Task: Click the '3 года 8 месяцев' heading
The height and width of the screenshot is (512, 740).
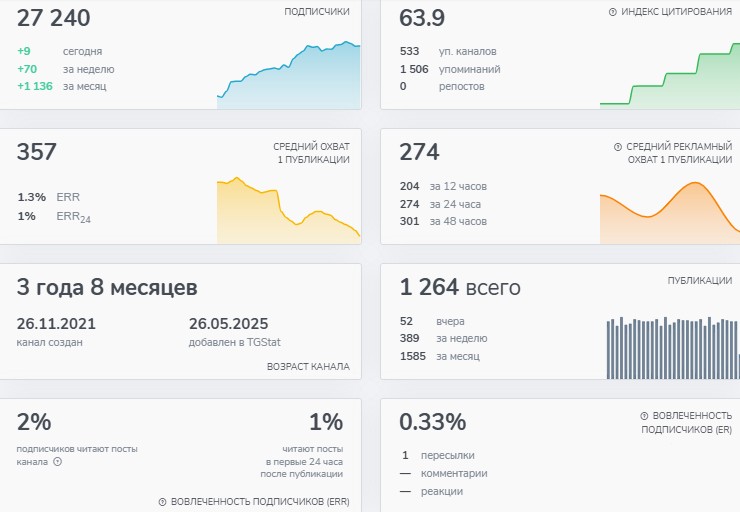Action: [x=107, y=287]
